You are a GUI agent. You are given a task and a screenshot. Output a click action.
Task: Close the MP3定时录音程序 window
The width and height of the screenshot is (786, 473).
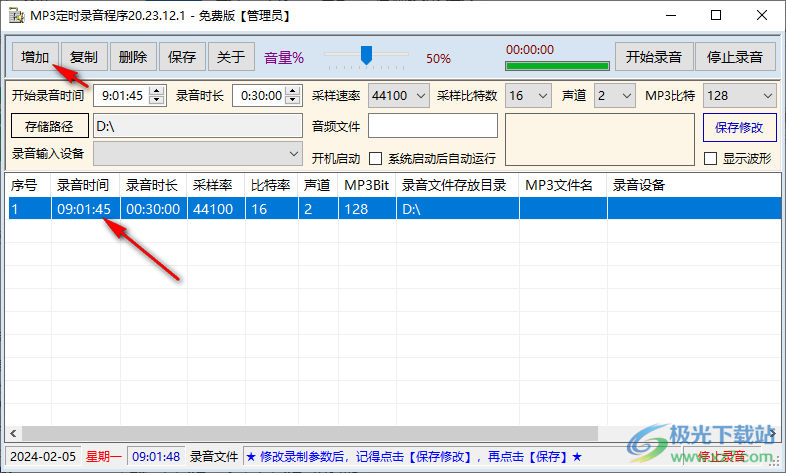(762, 16)
